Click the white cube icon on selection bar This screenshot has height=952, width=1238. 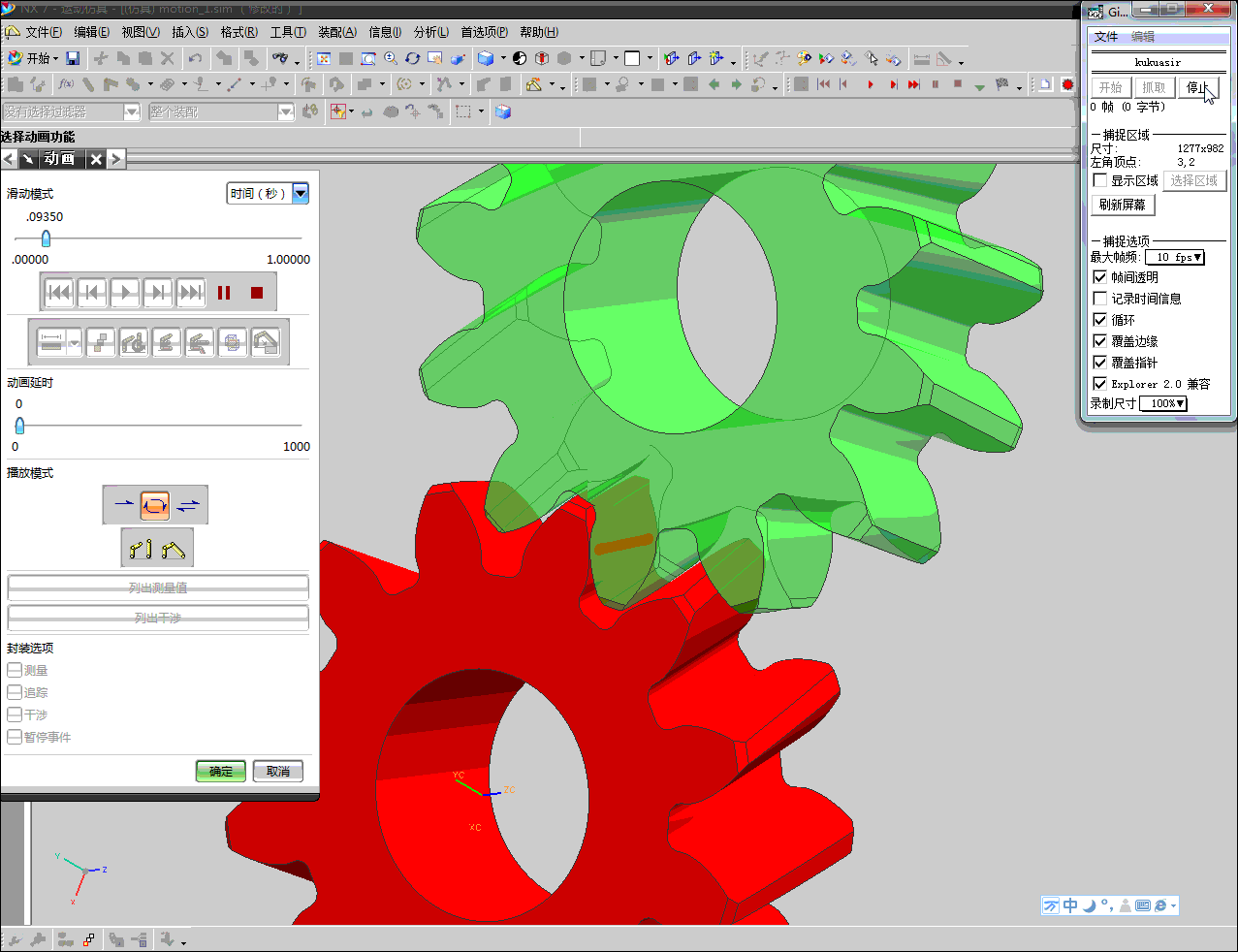point(502,111)
